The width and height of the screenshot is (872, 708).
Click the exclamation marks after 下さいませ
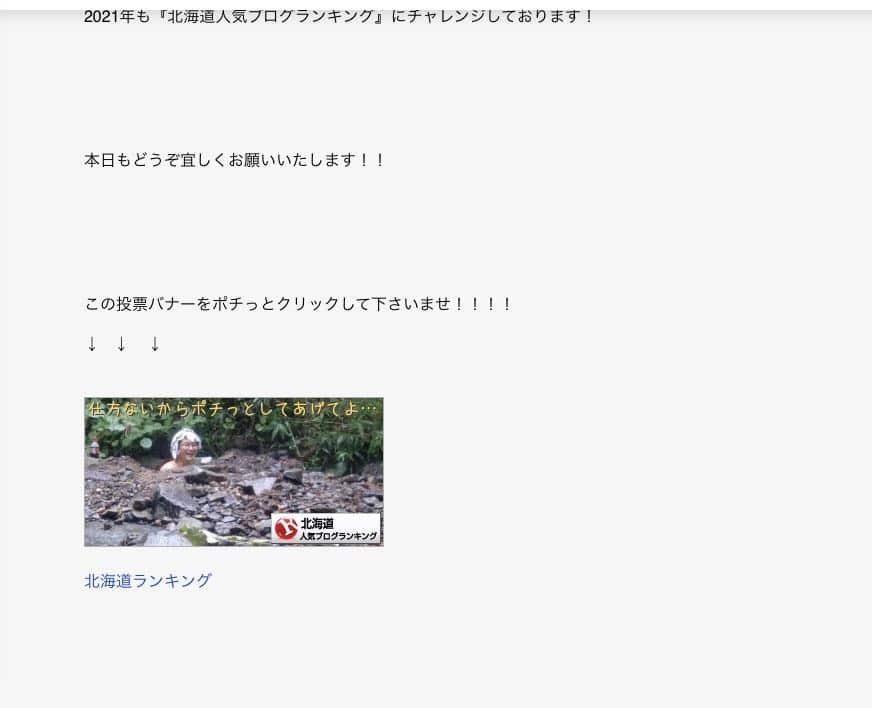(x=483, y=304)
